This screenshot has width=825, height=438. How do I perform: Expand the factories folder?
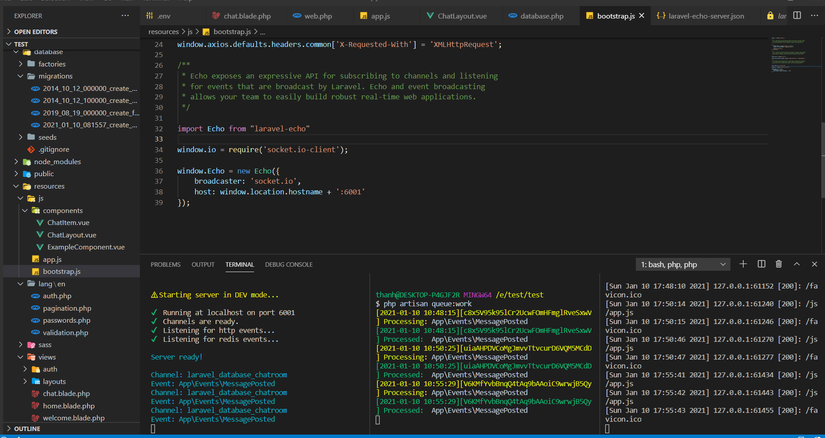click(x=52, y=63)
